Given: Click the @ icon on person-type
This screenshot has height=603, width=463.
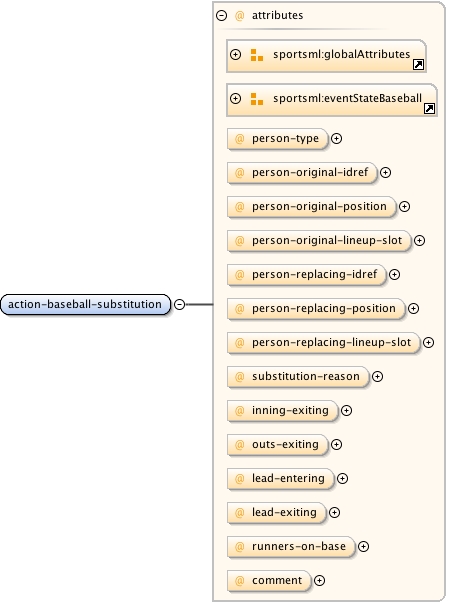Looking at the screenshot, I should click(x=240, y=139).
